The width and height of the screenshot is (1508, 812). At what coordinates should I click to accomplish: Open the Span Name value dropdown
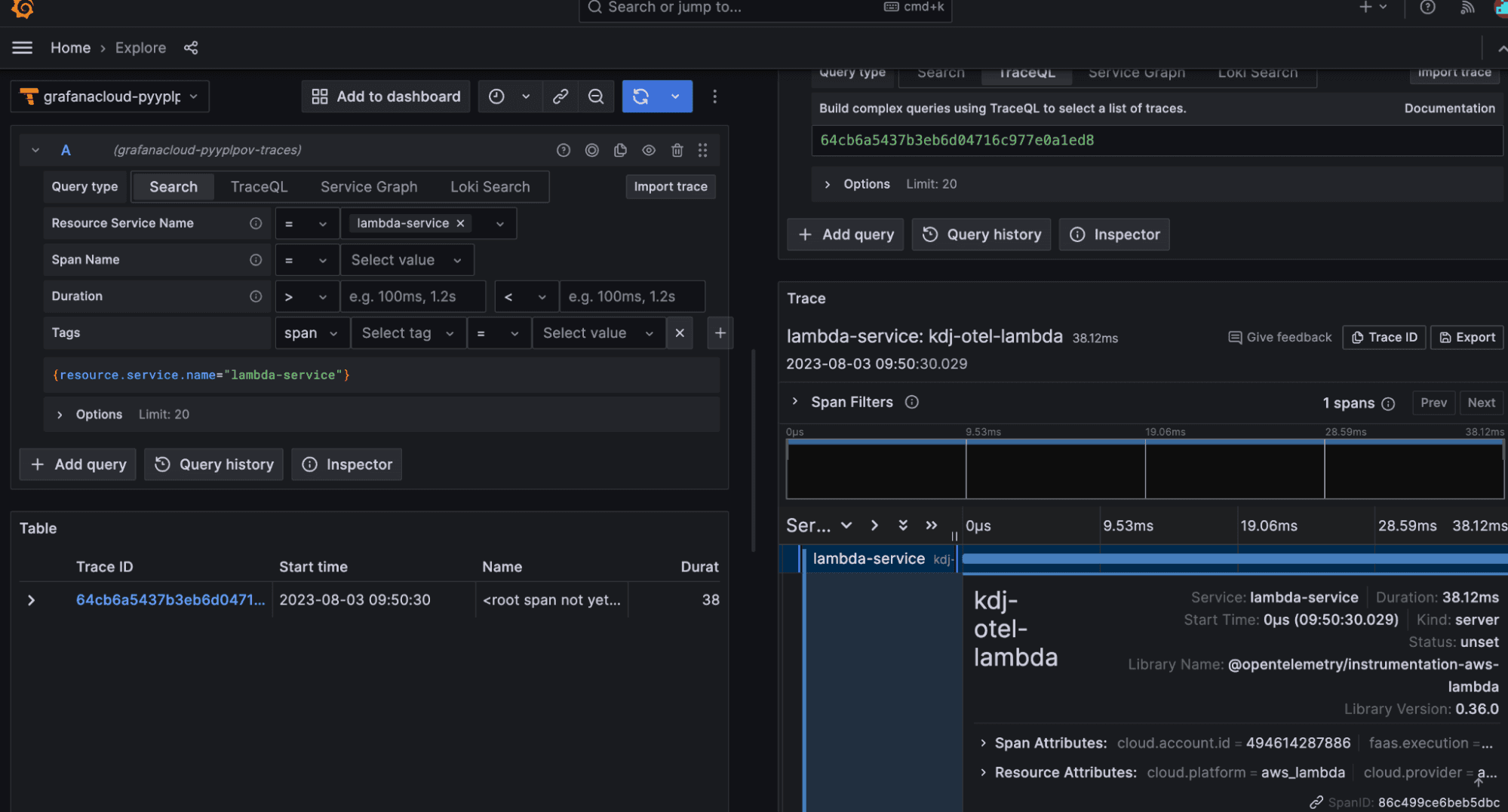click(x=407, y=259)
